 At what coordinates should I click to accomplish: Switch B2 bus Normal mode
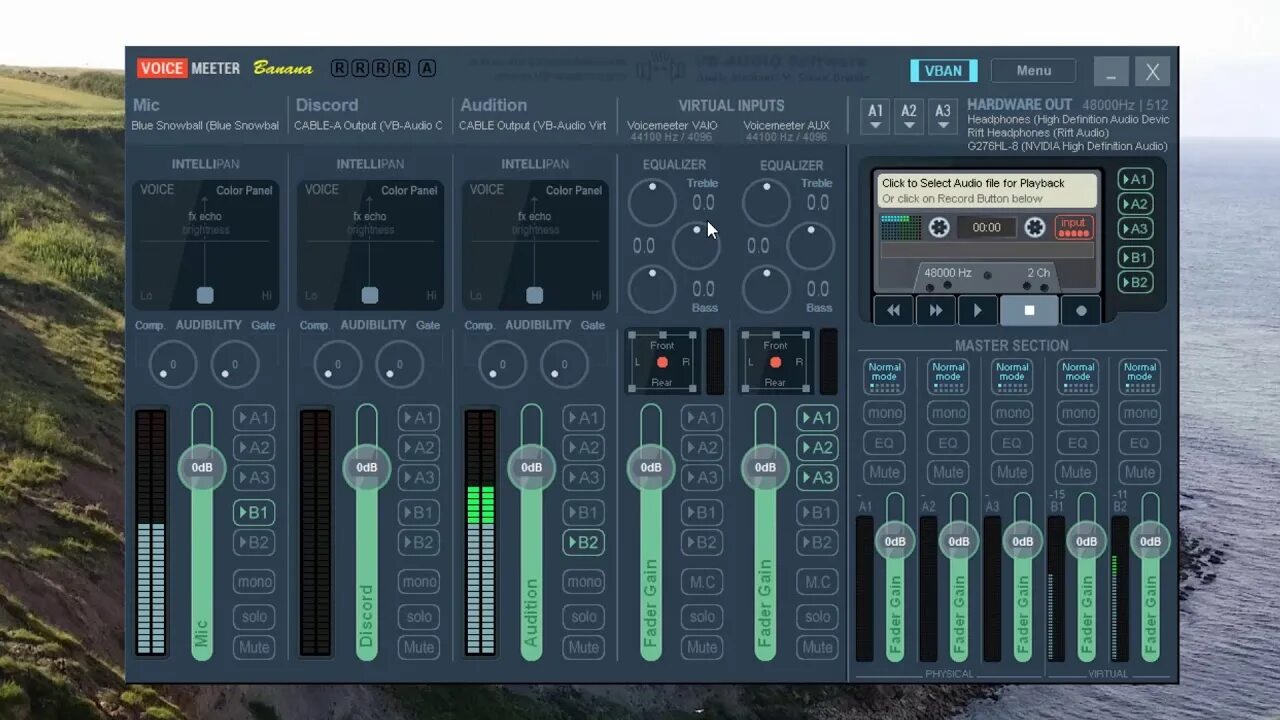pos(1139,377)
